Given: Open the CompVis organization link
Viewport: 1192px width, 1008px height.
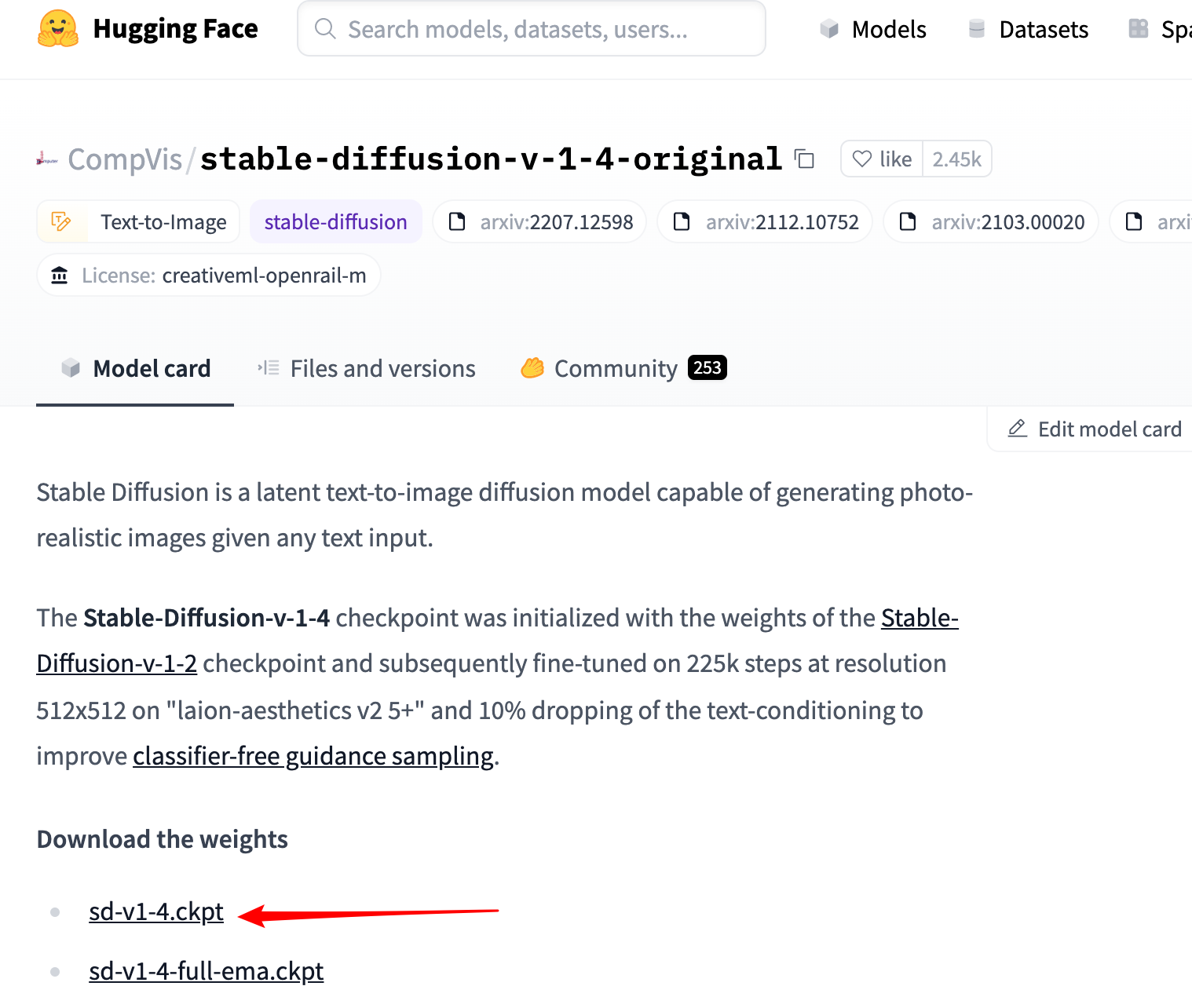Looking at the screenshot, I should click(125, 159).
